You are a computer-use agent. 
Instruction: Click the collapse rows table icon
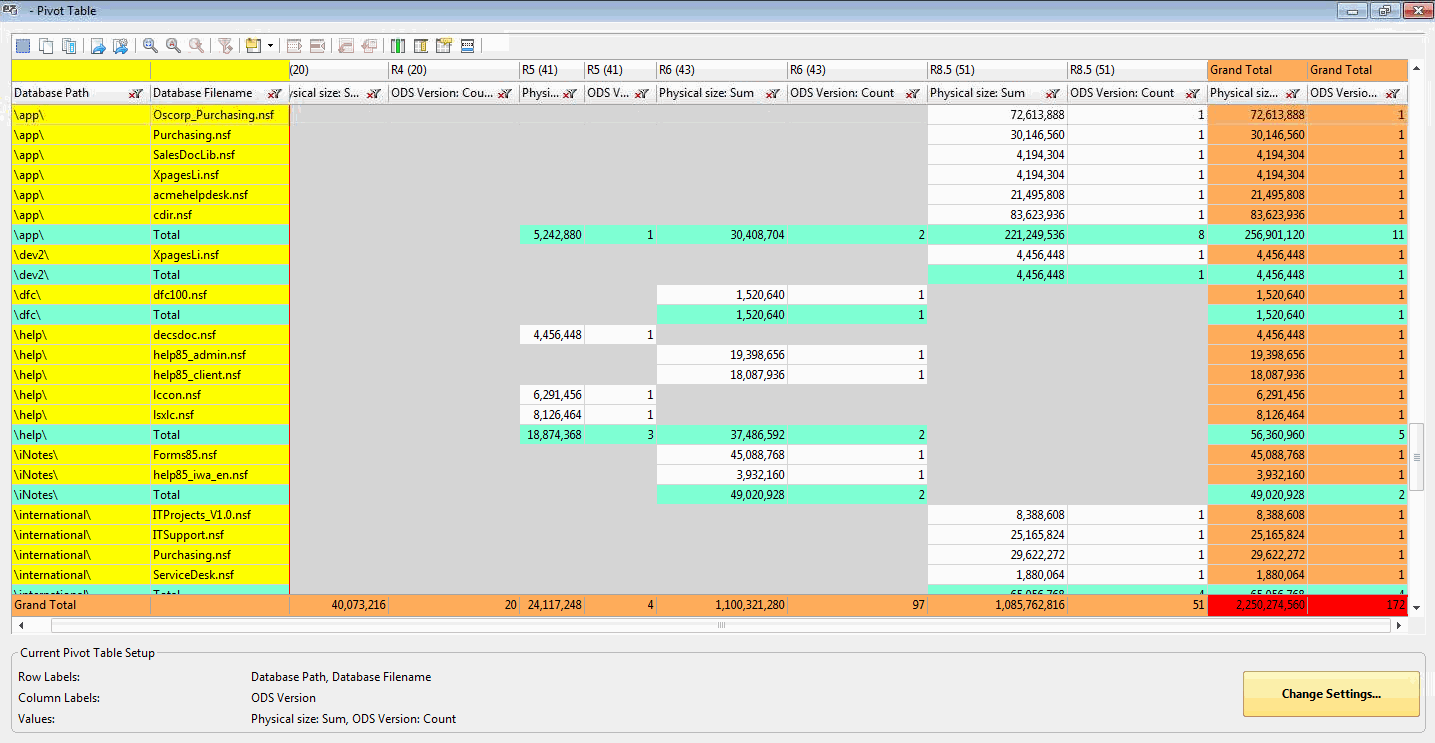coord(317,45)
